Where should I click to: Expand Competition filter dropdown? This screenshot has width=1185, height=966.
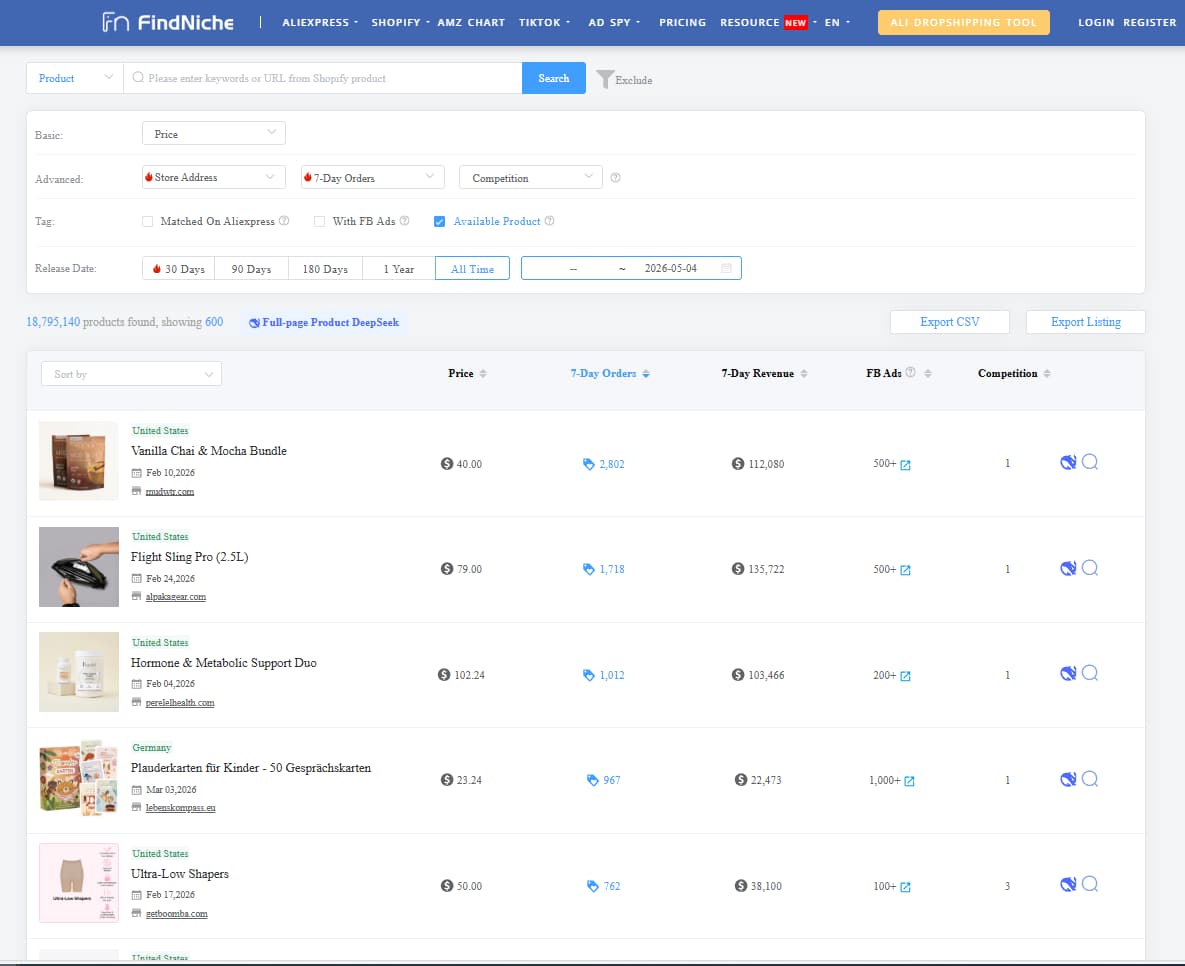[531, 178]
